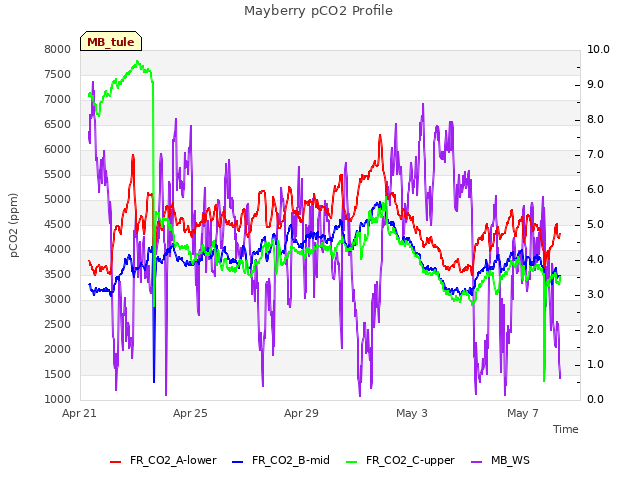Click the blue FR_CO2_B-mid legend swatch

click(238, 462)
